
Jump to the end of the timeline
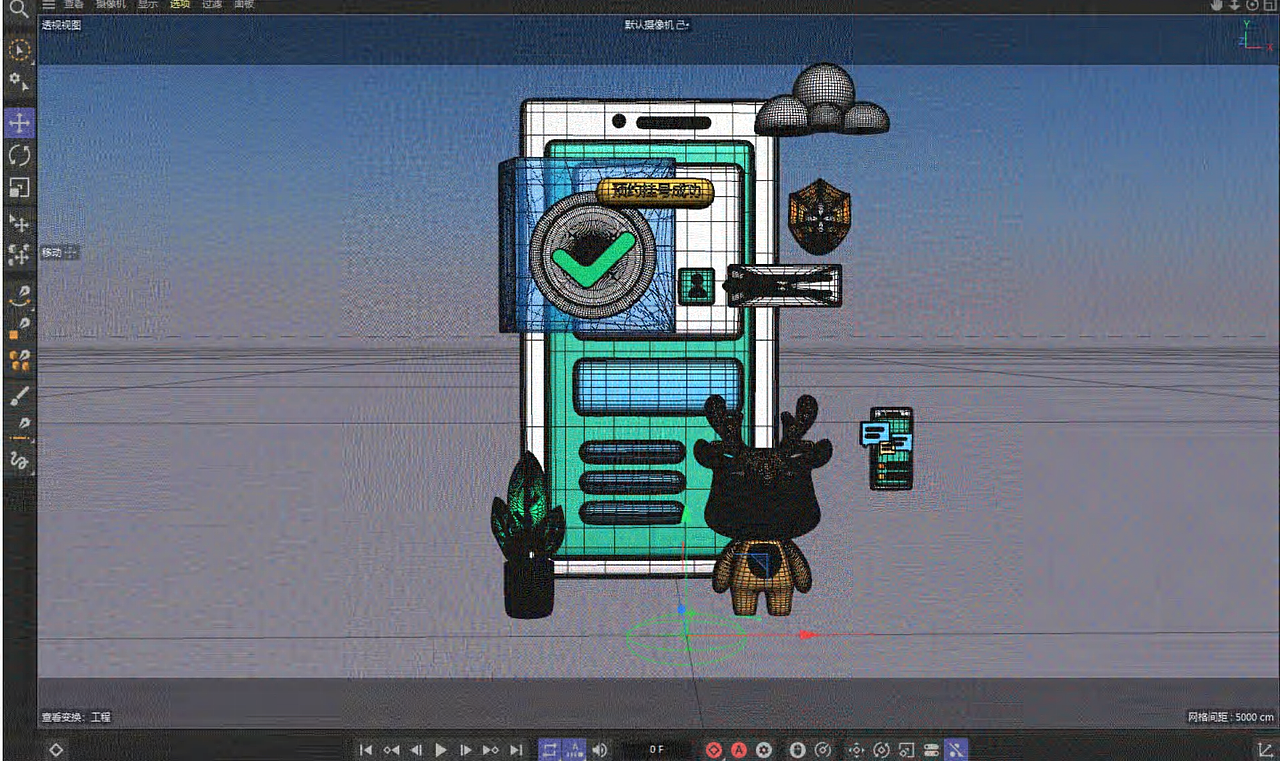click(x=516, y=750)
